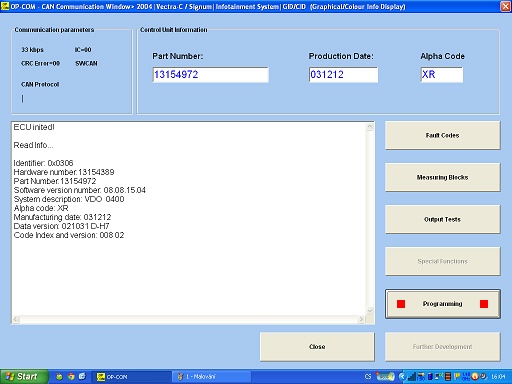
Task: Click into the Alpha Code field
Action: (442, 75)
